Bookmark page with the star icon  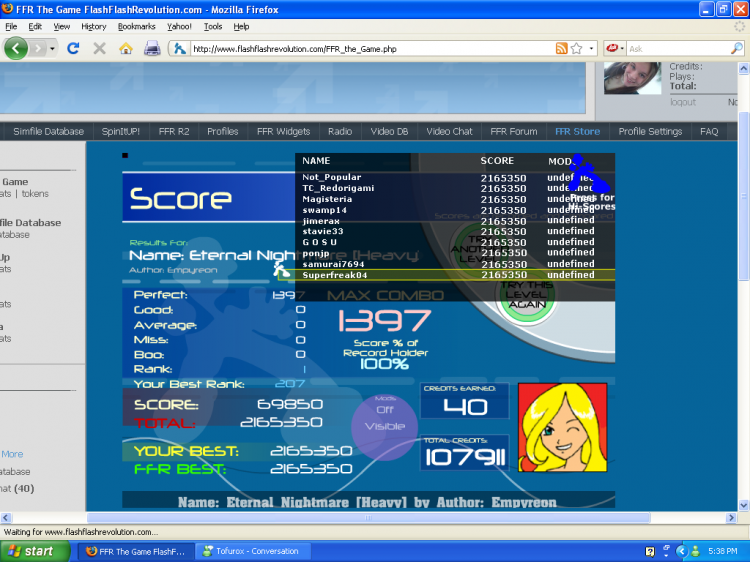pyautogui.click(x=576, y=48)
